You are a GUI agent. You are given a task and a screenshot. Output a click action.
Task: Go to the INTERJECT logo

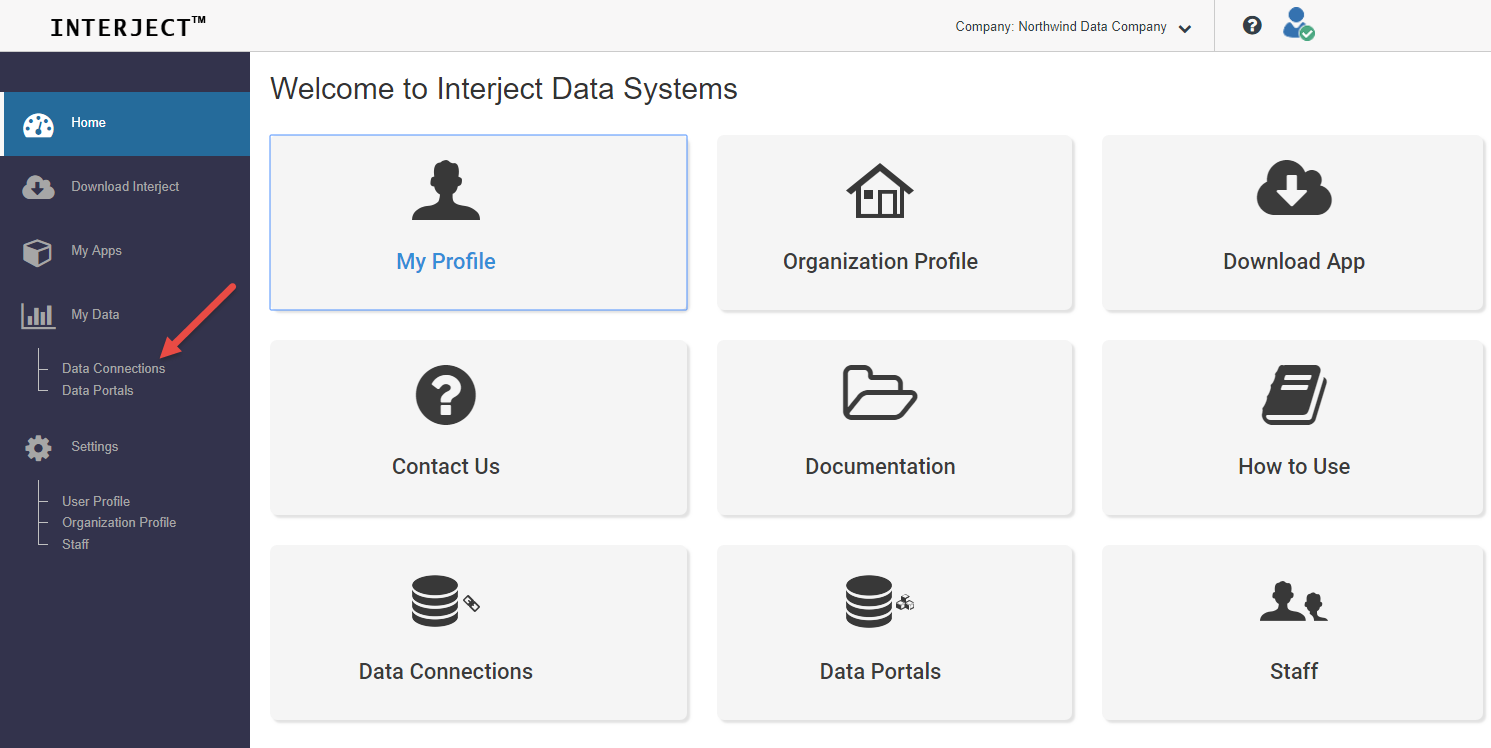pos(128,27)
